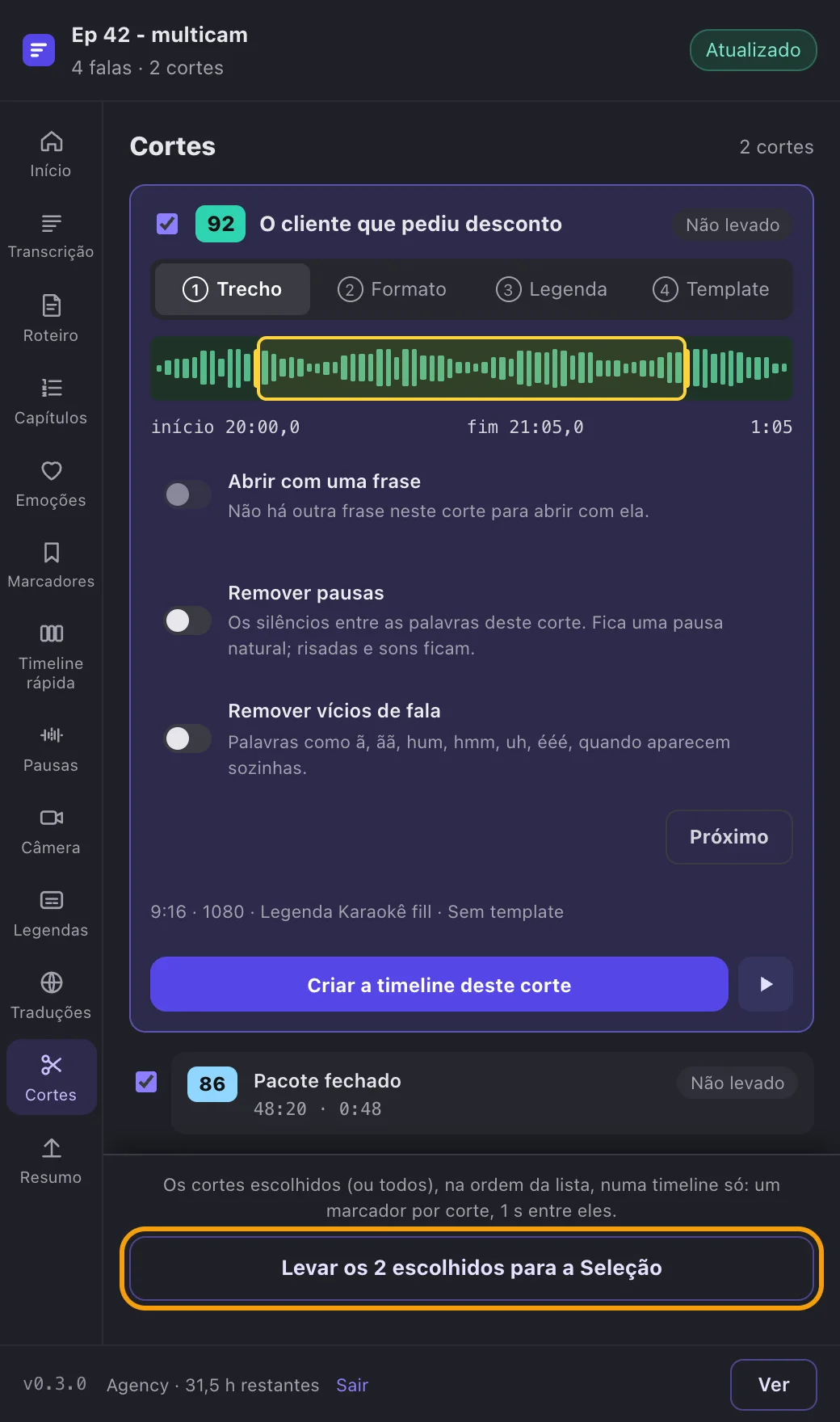Viewport: 840px width, 1422px height.
Task: Click the Ver button
Action: [x=773, y=1385]
